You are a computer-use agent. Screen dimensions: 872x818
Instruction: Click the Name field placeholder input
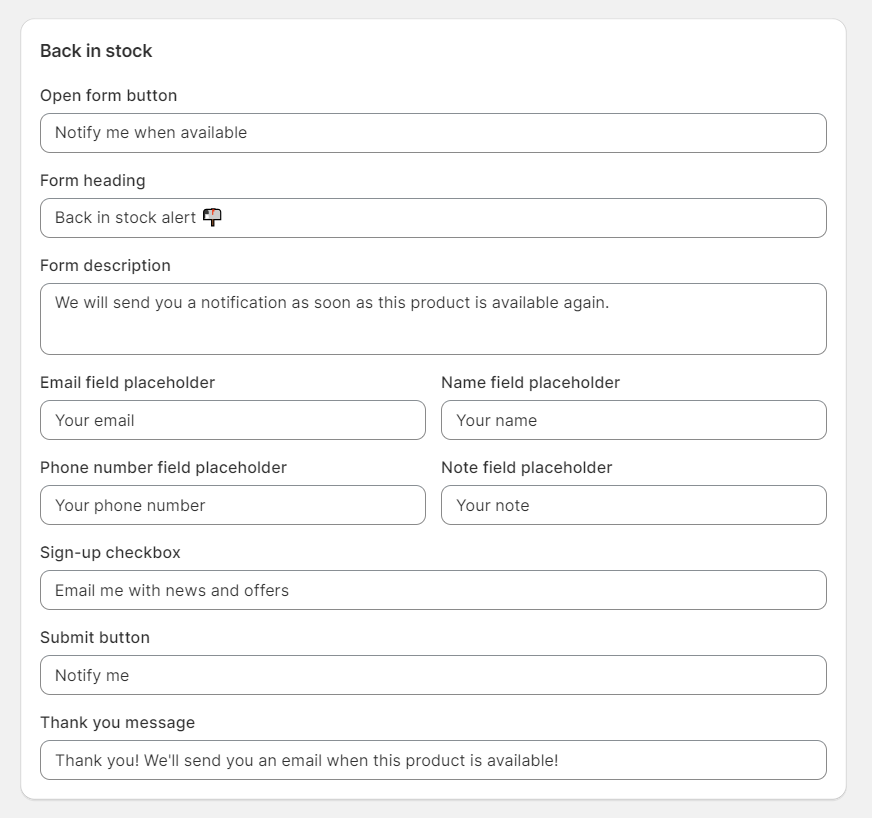(x=634, y=420)
